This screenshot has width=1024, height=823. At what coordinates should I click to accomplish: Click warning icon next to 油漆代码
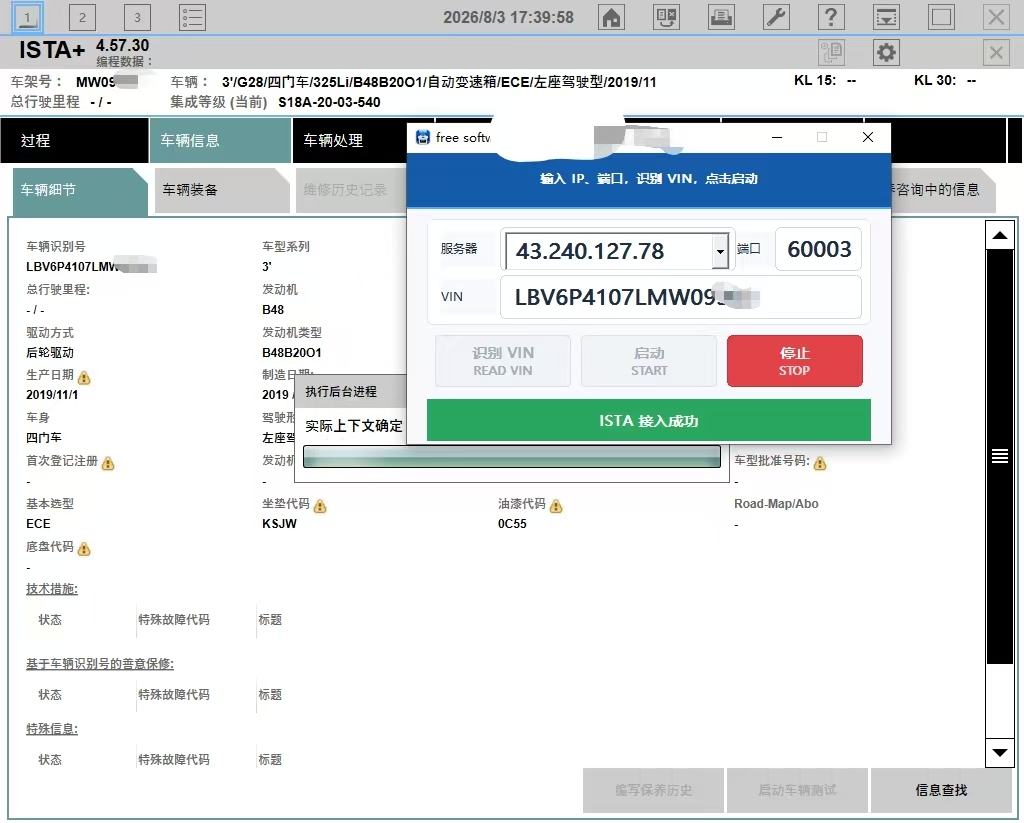(x=556, y=506)
